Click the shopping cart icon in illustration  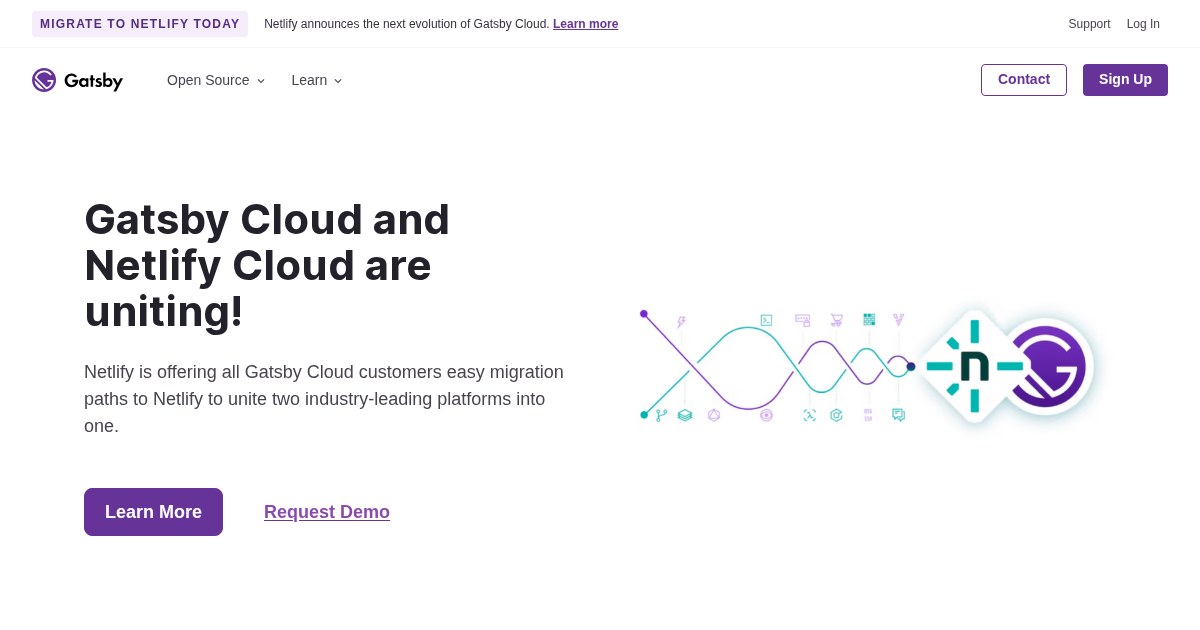(836, 320)
